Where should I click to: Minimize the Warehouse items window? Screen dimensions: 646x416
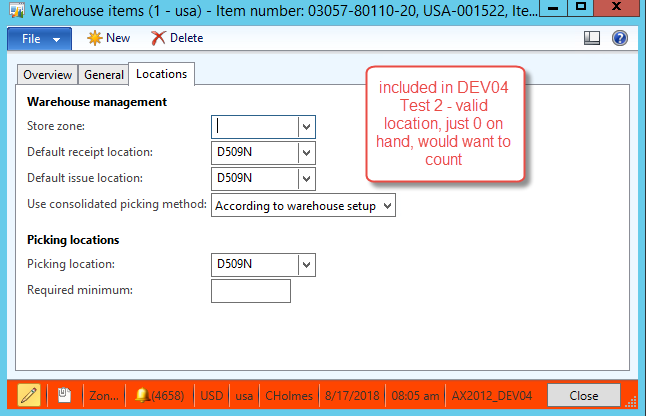553,7
